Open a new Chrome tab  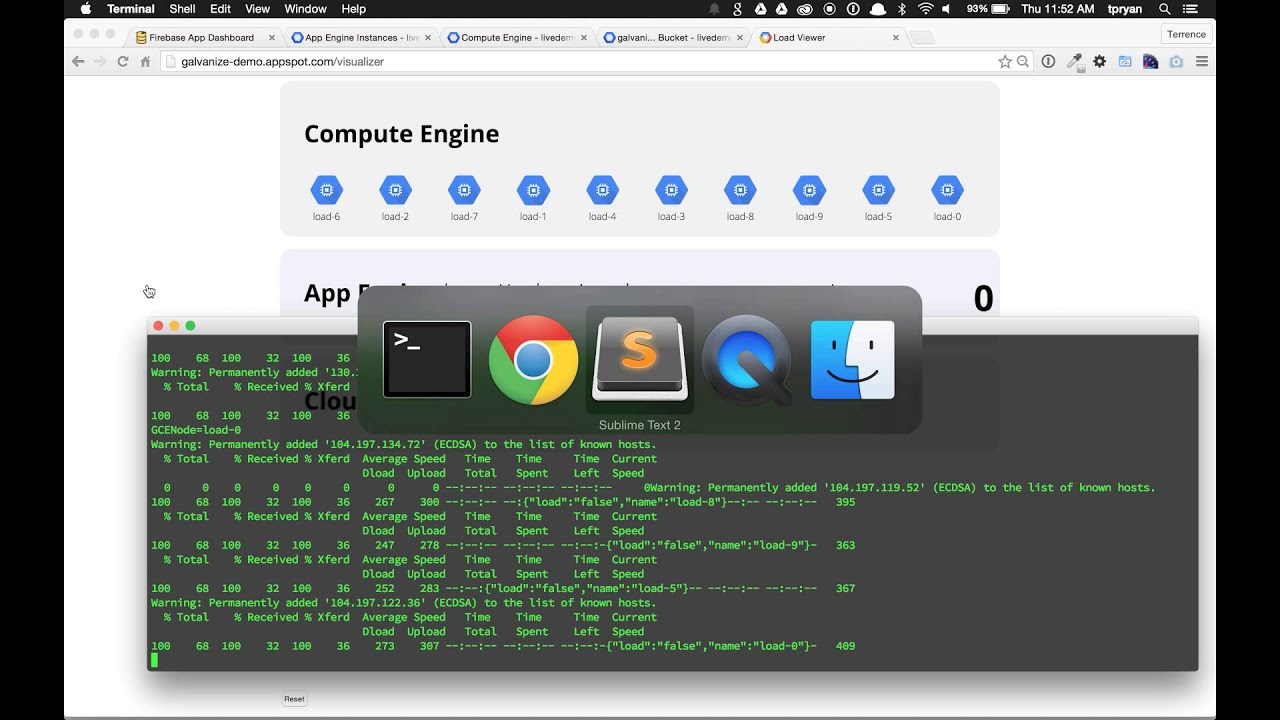point(922,38)
